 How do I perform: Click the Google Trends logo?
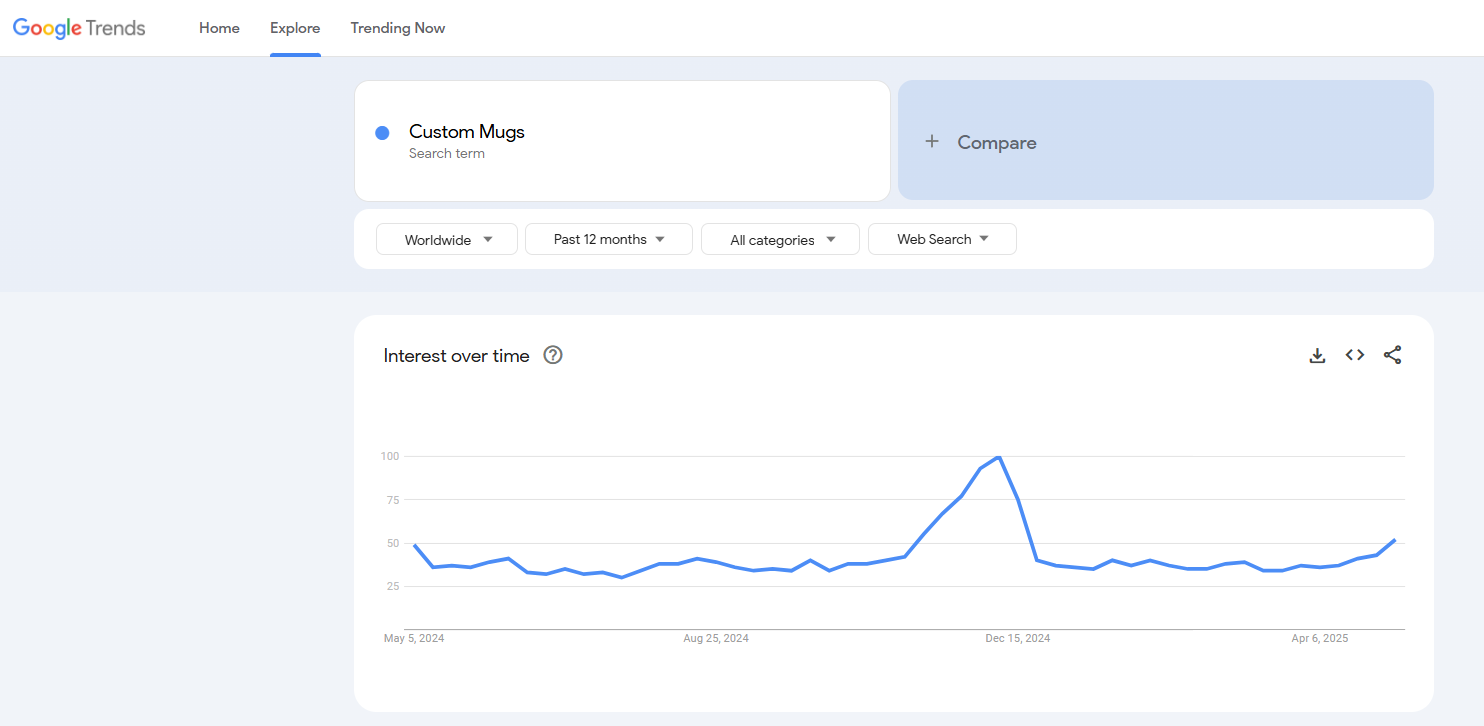click(79, 28)
